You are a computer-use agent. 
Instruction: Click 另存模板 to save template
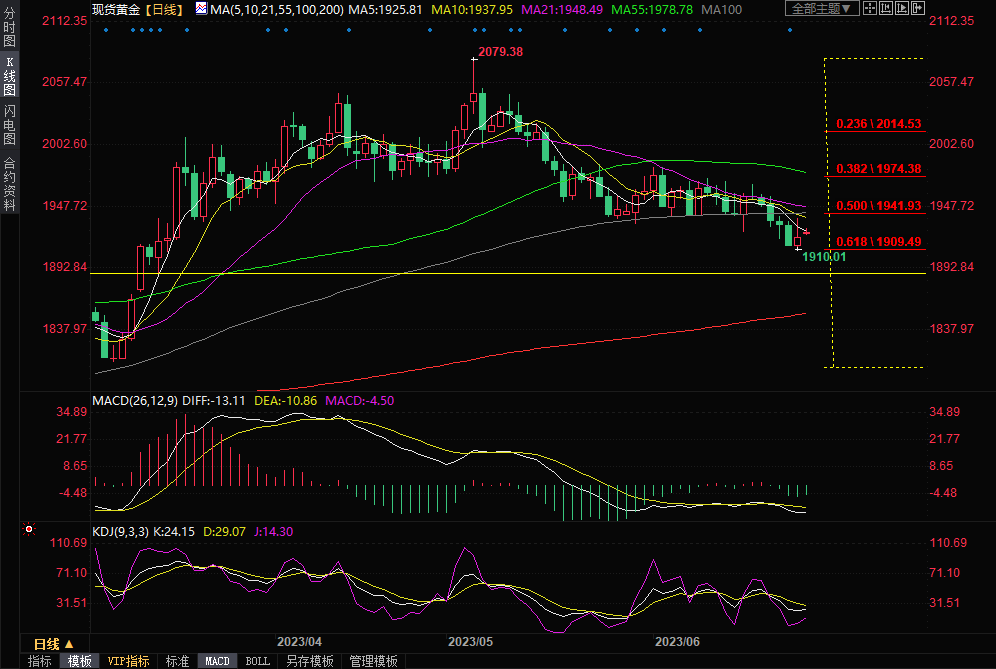tap(310, 661)
